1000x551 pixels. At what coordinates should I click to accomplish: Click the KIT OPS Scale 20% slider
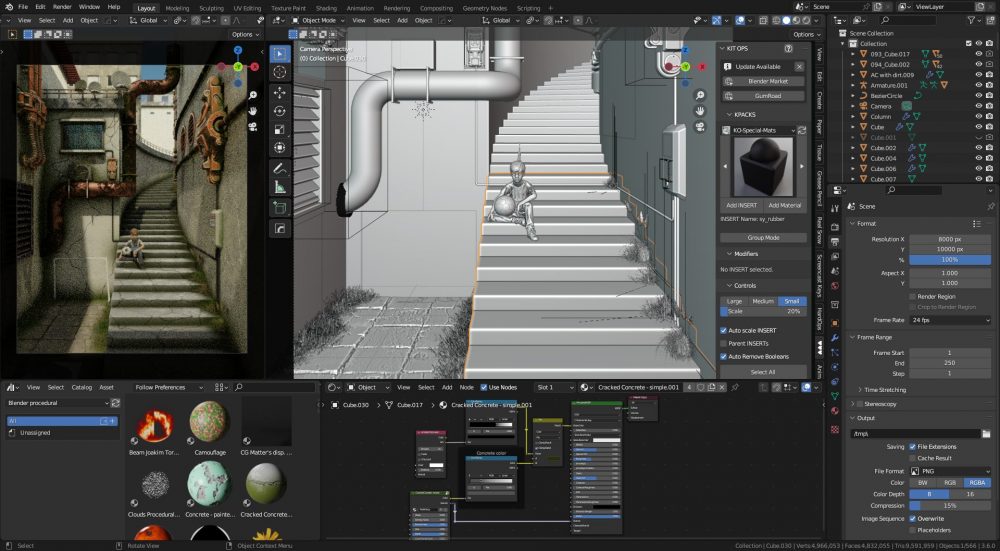(764, 312)
